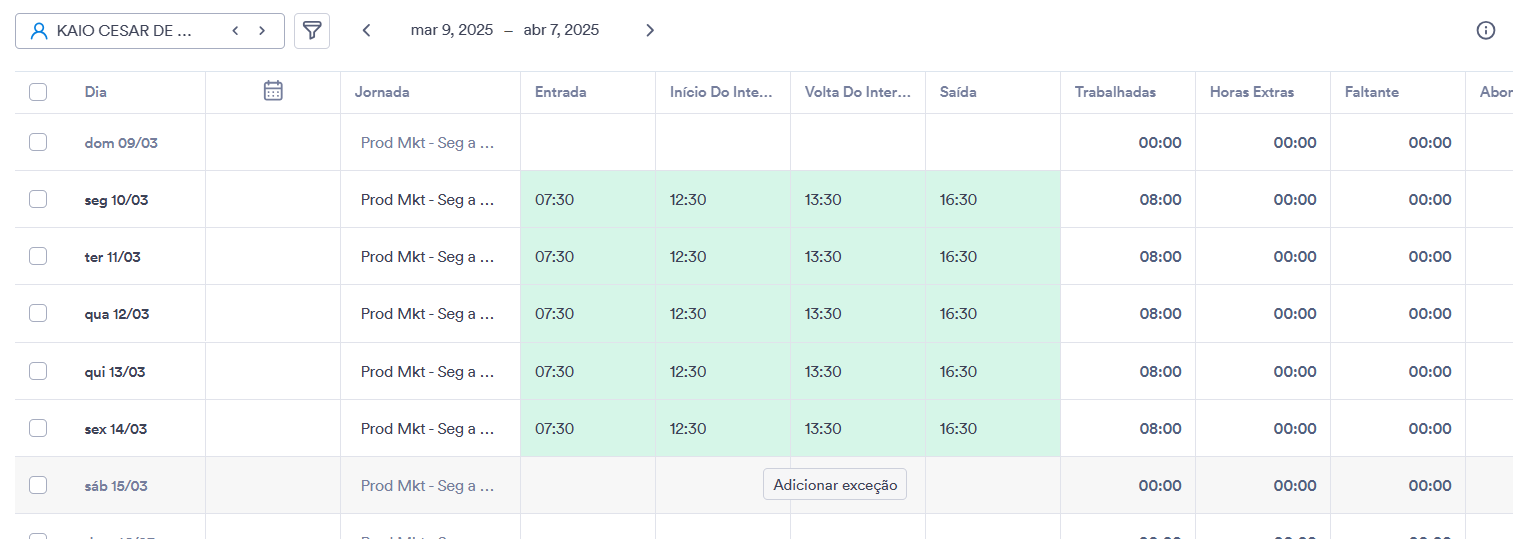The image size is (1513, 539).
Task: Click the Trabalhadas column header
Action: (1115, 92)
